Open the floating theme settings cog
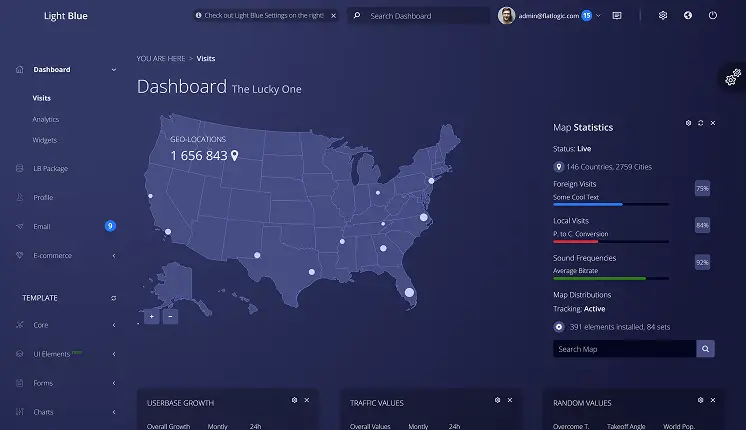This screenshot has height=430, width=746. click(x=733, y=77)
